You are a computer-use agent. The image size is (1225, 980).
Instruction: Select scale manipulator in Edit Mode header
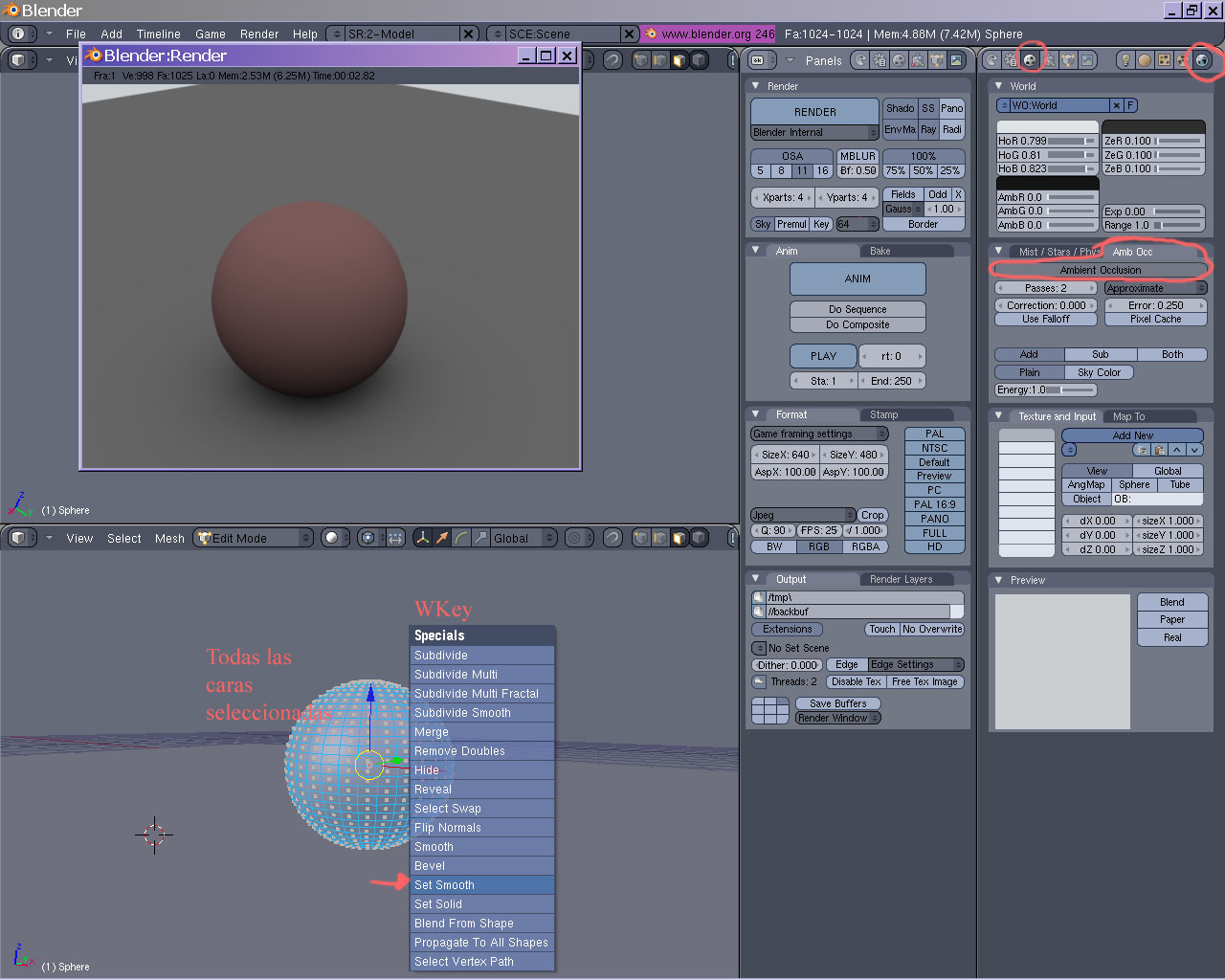[x=480, y=538]
